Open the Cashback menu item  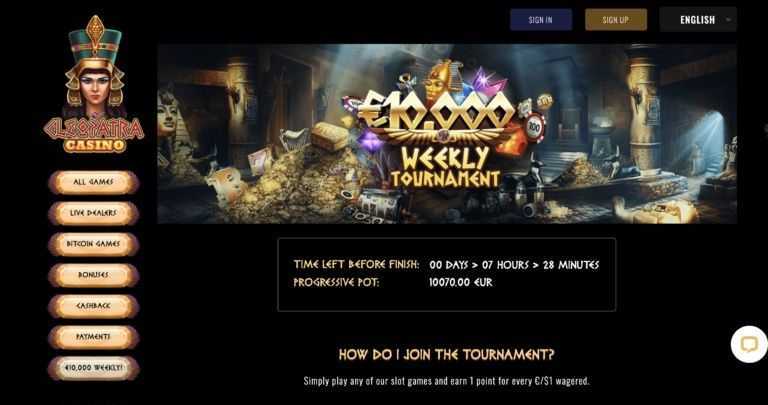pyautogui.click(x=94, y=306)
